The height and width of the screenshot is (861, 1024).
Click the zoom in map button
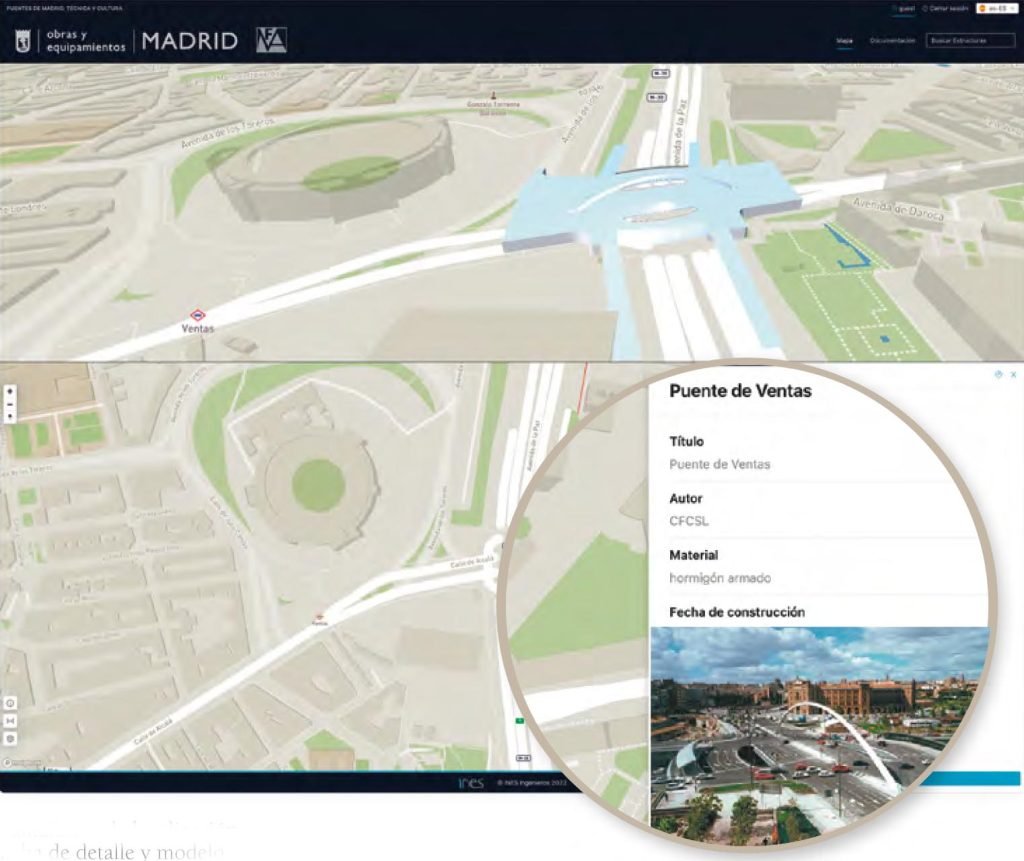(x=9, y=390)
